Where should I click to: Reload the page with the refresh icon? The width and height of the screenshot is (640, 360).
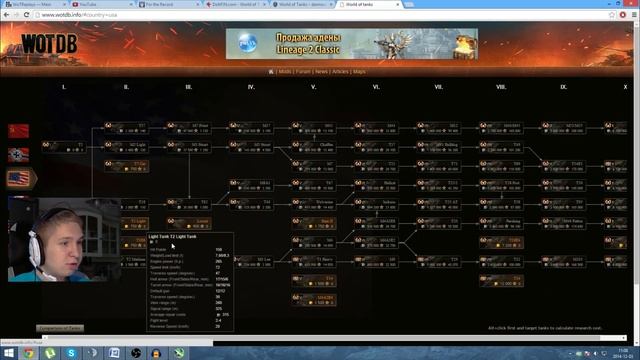pos(27,15)
